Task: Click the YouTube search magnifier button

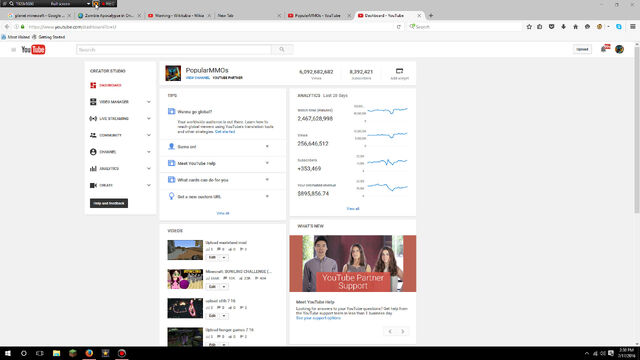Action: (282, 49)
